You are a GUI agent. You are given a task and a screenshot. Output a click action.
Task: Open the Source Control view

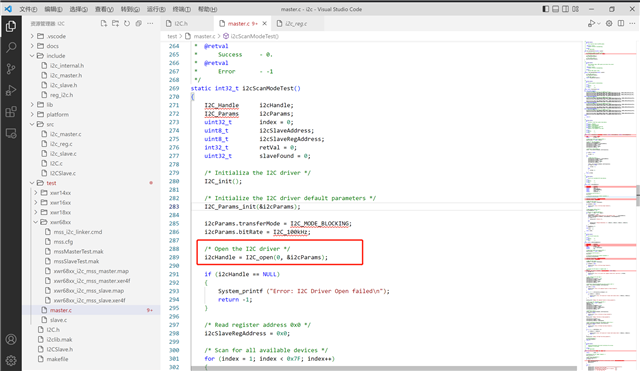(x=11, y=69)
